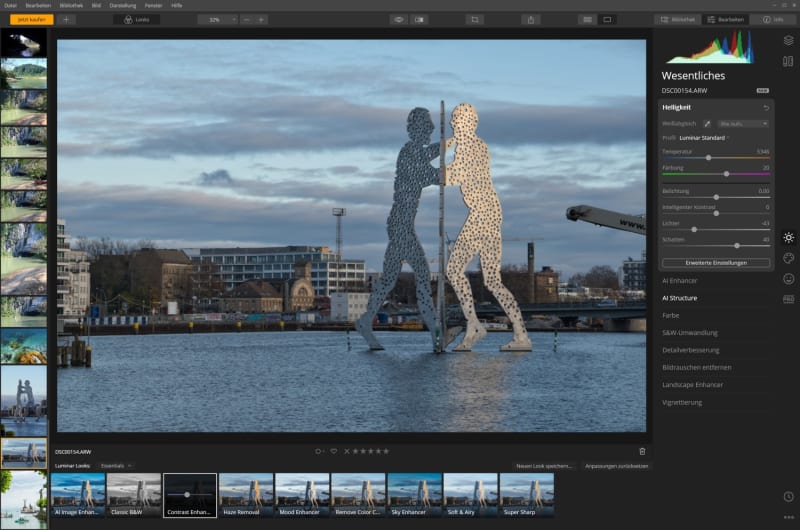The height and width of the screenshot is (530, 800).
Task: Open the Fenster menu
Action: 153,5
